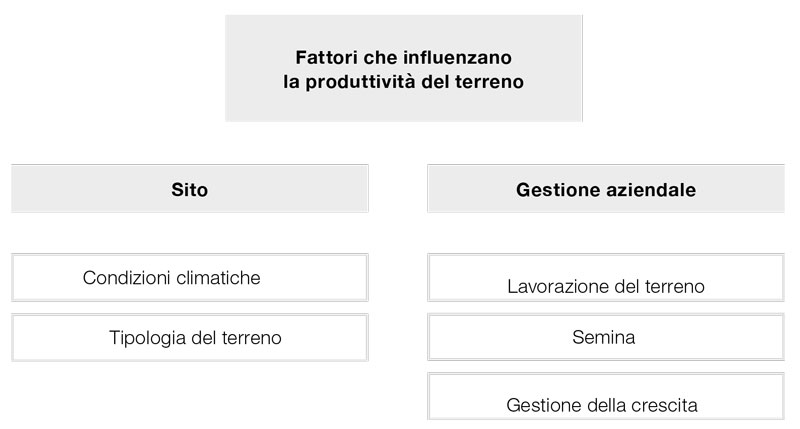800x429 pixels.
Task: Click the 'Semina' box
Action: click(x=606, y=337)
